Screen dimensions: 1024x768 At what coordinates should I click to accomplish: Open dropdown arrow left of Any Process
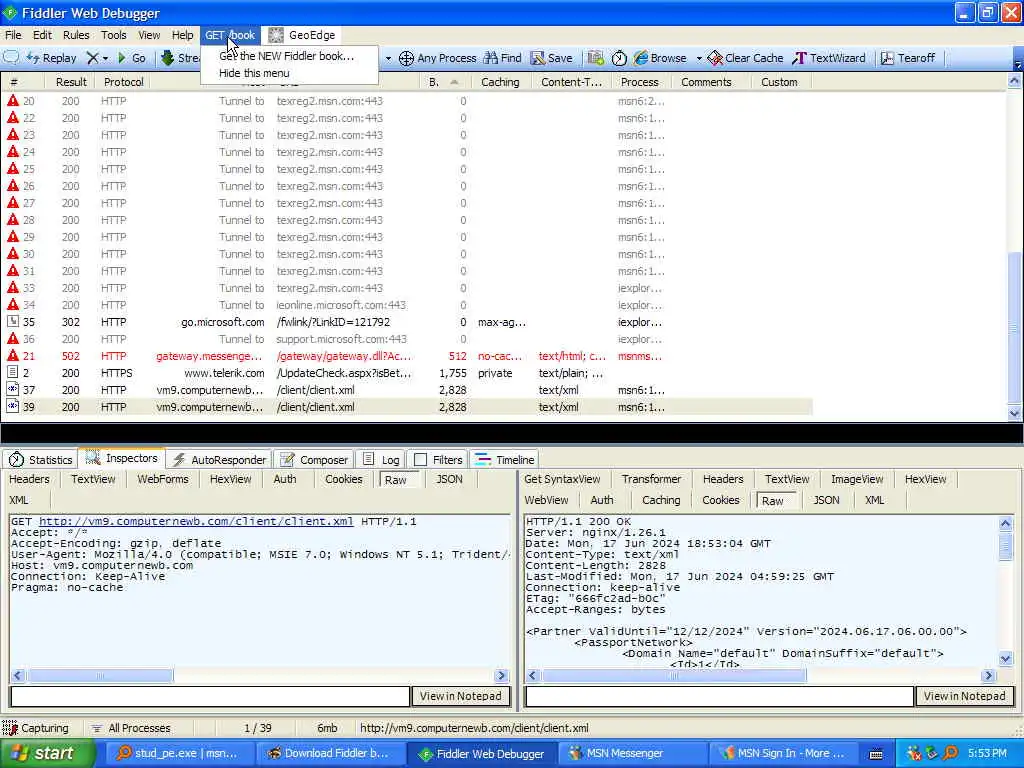[388, 58]
